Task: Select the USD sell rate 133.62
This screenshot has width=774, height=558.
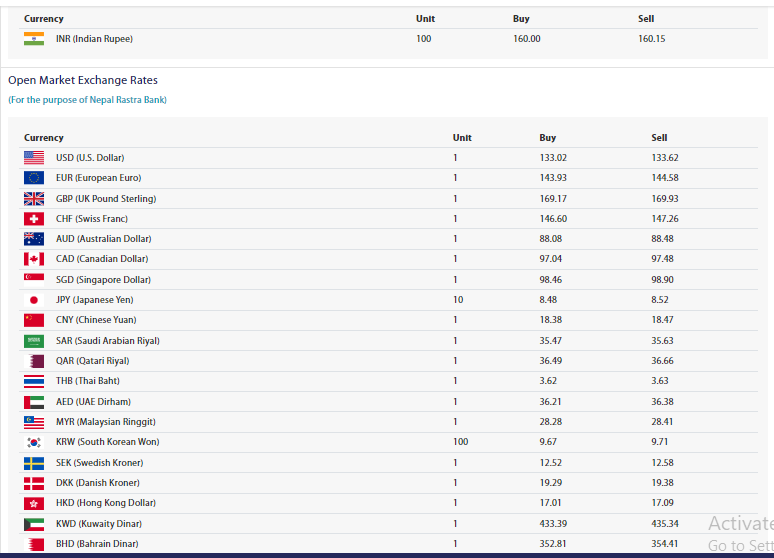Action: coord(665,158)
